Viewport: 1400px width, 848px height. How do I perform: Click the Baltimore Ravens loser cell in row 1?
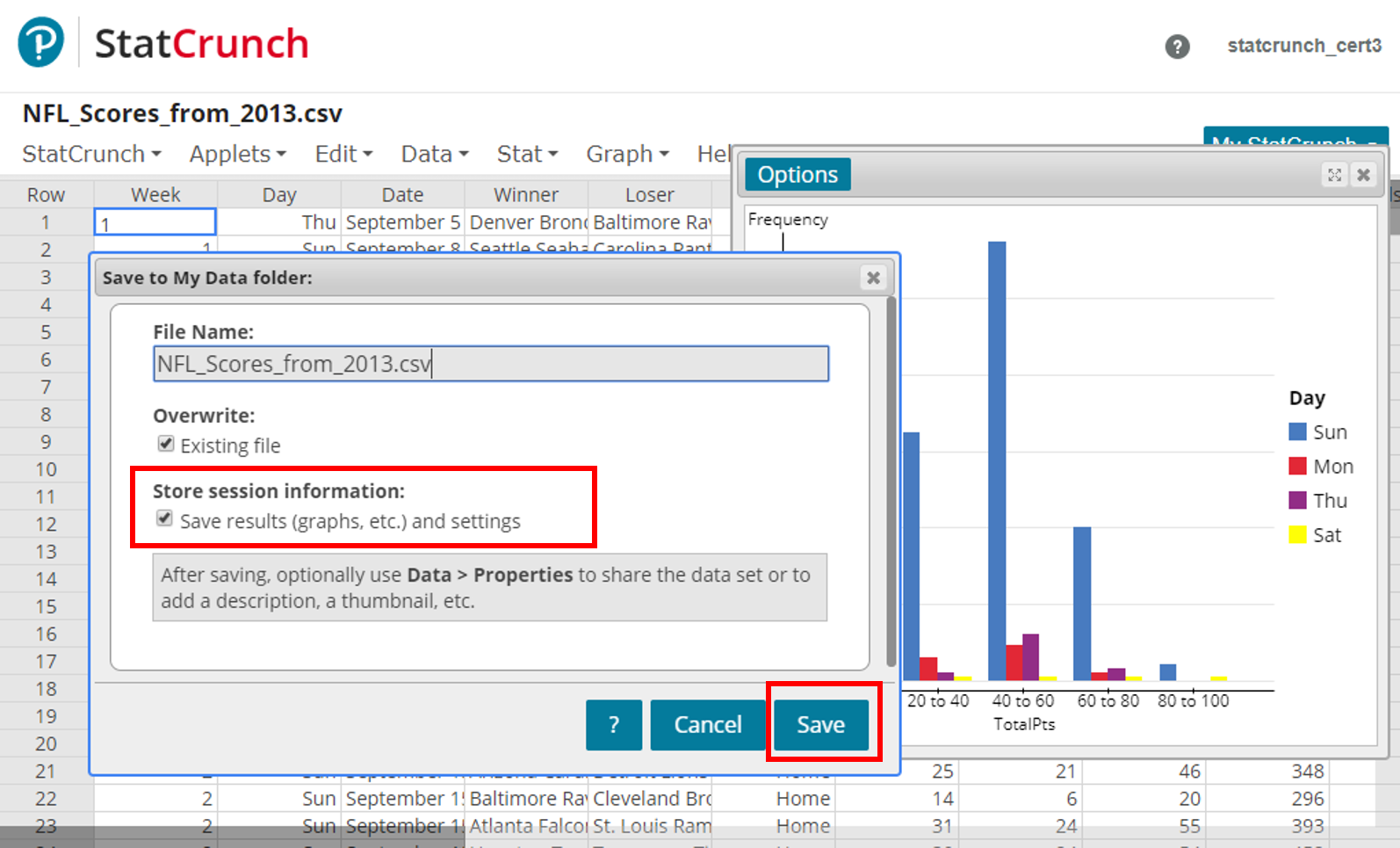point(649,222)
